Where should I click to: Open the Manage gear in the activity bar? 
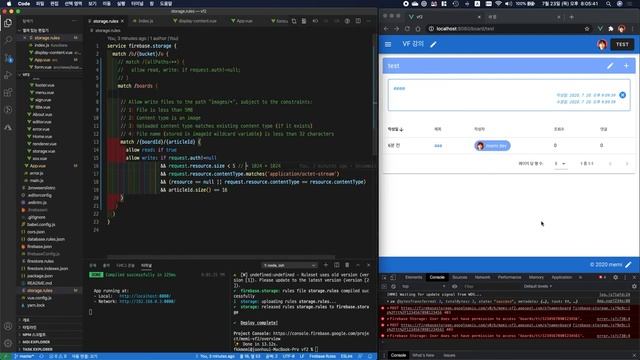coord(8,343)
